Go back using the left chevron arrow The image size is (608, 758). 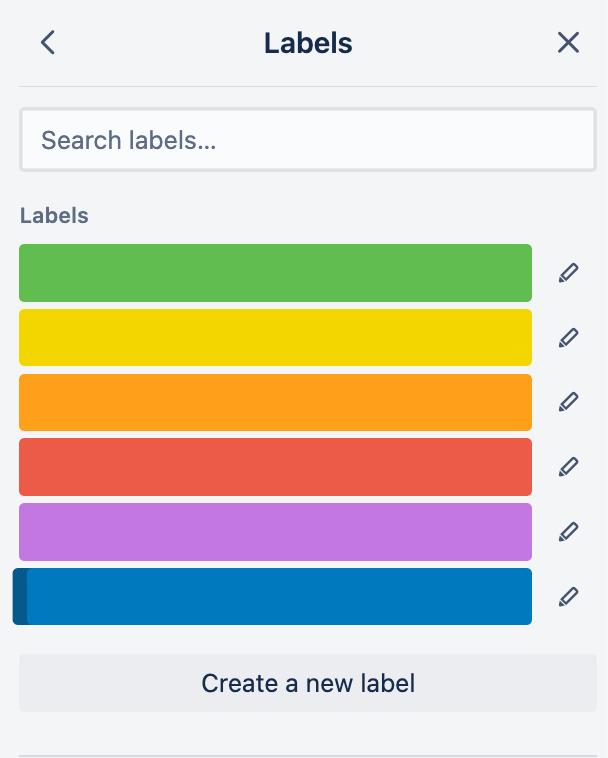click(x=48, y=42)
